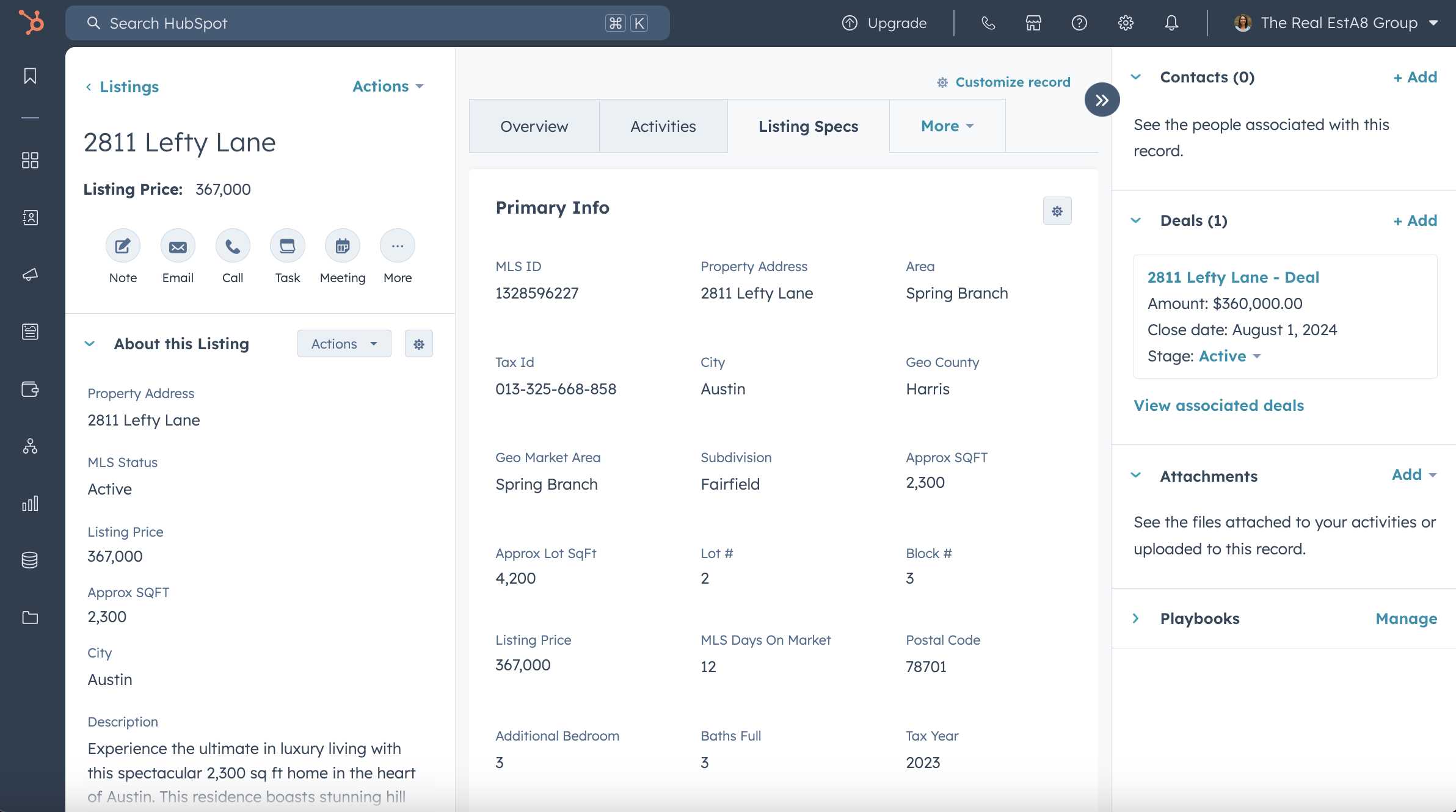This screenshot has width=1456, height=812.
Task: Switch to the Activities tab
Action: coord(663,126)
